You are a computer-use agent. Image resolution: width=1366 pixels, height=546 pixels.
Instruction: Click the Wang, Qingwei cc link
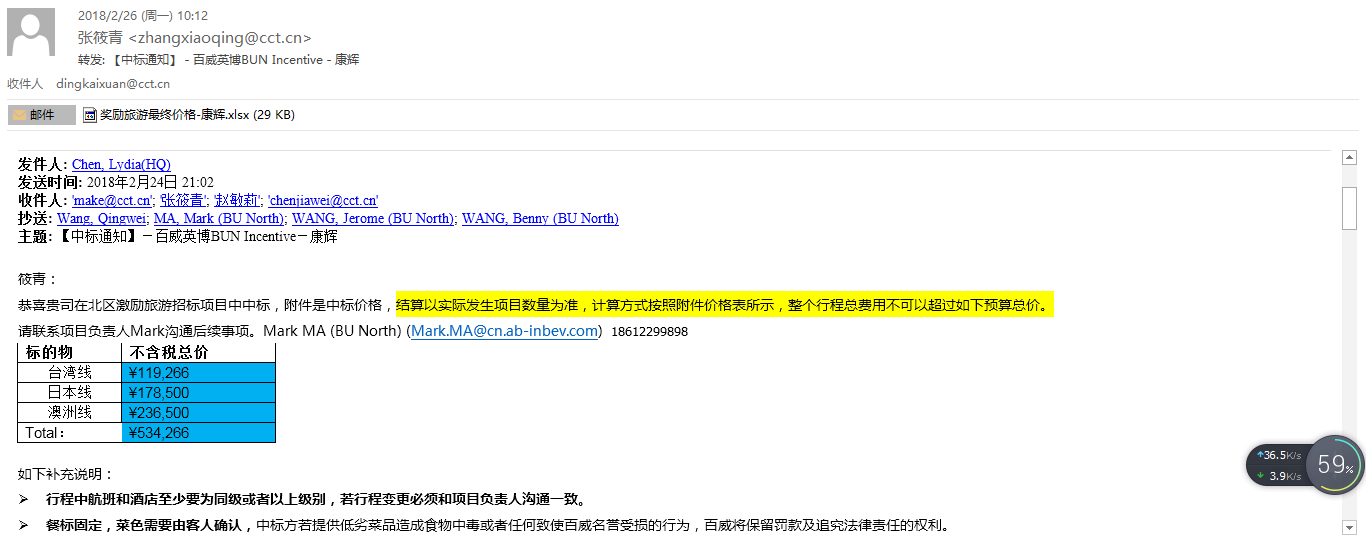point(102,218)
